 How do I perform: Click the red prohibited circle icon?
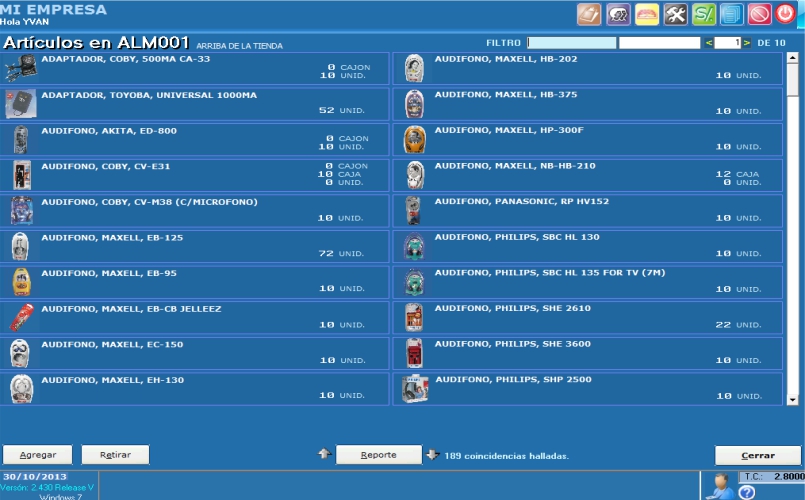(x=758, y=14)
